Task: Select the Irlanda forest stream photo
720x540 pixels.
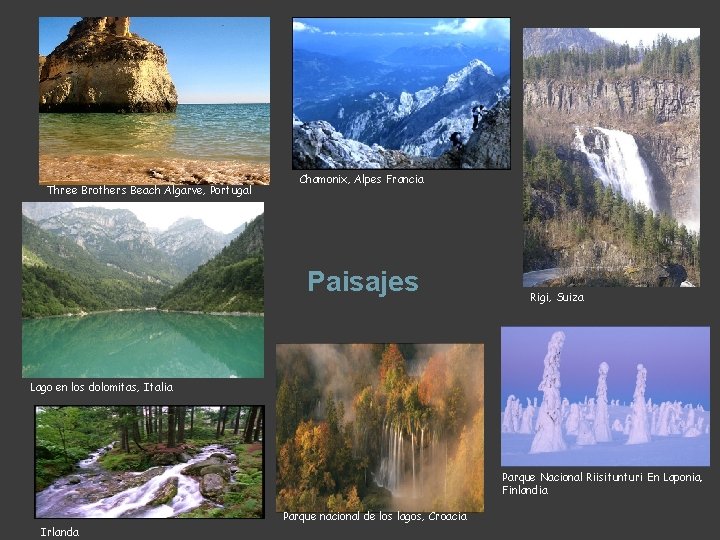Action: point(150,462)
